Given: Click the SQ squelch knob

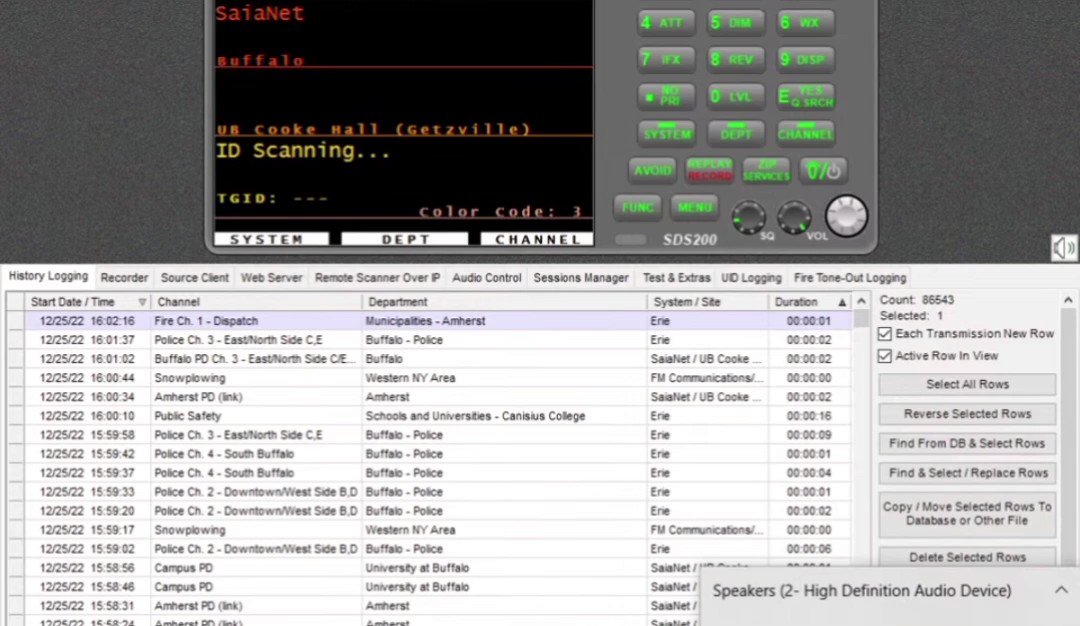Looking at the screenshot, I should pyautogui.click(x=749, y=217).
